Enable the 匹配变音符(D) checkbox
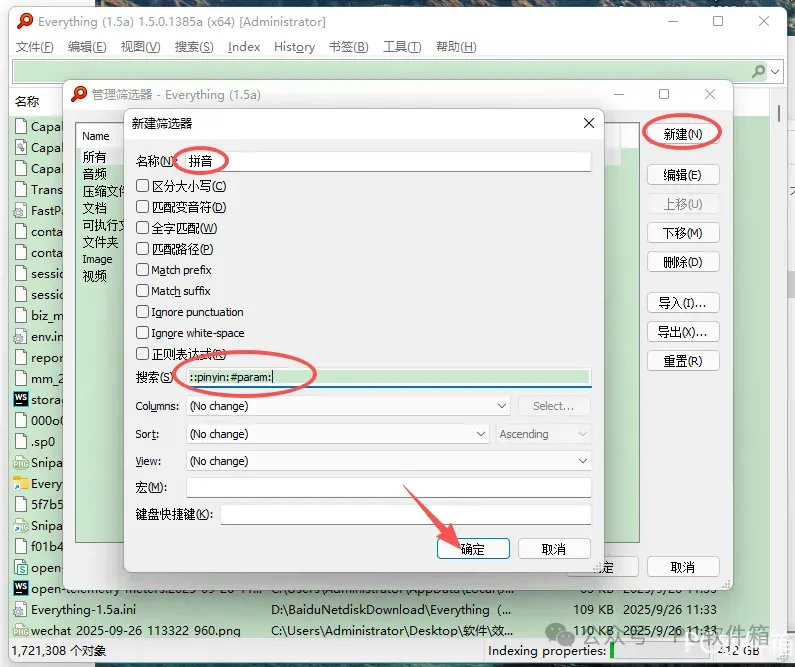795x667 pixels. [142, 207]
